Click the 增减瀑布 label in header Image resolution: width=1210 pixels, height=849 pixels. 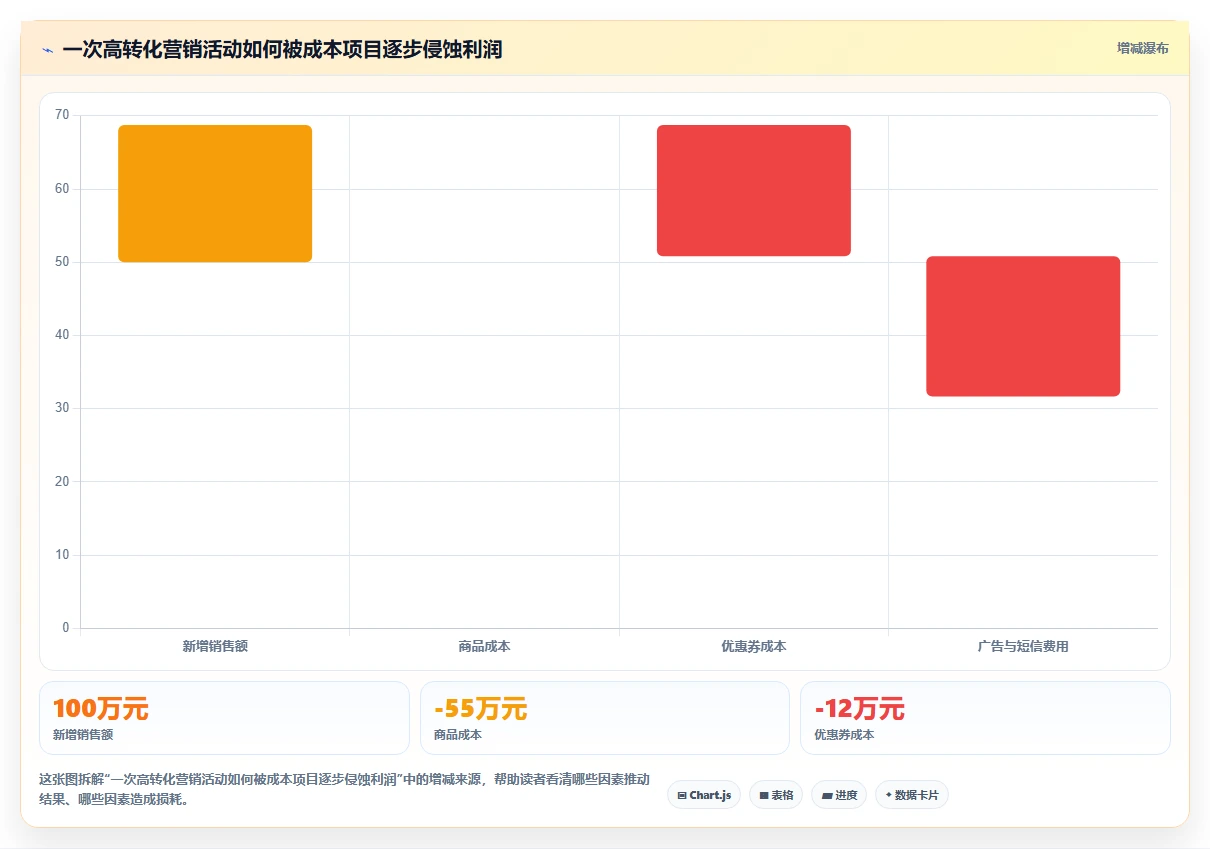click(x=1142, y=48)
